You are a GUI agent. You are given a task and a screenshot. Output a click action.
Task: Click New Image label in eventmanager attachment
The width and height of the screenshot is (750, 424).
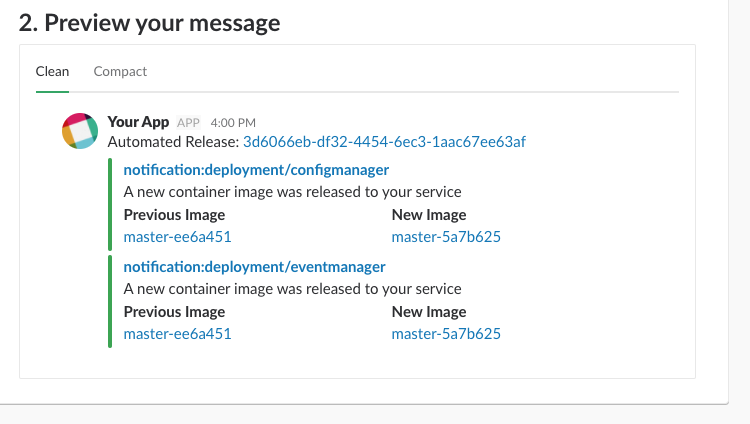pos(429,312)
